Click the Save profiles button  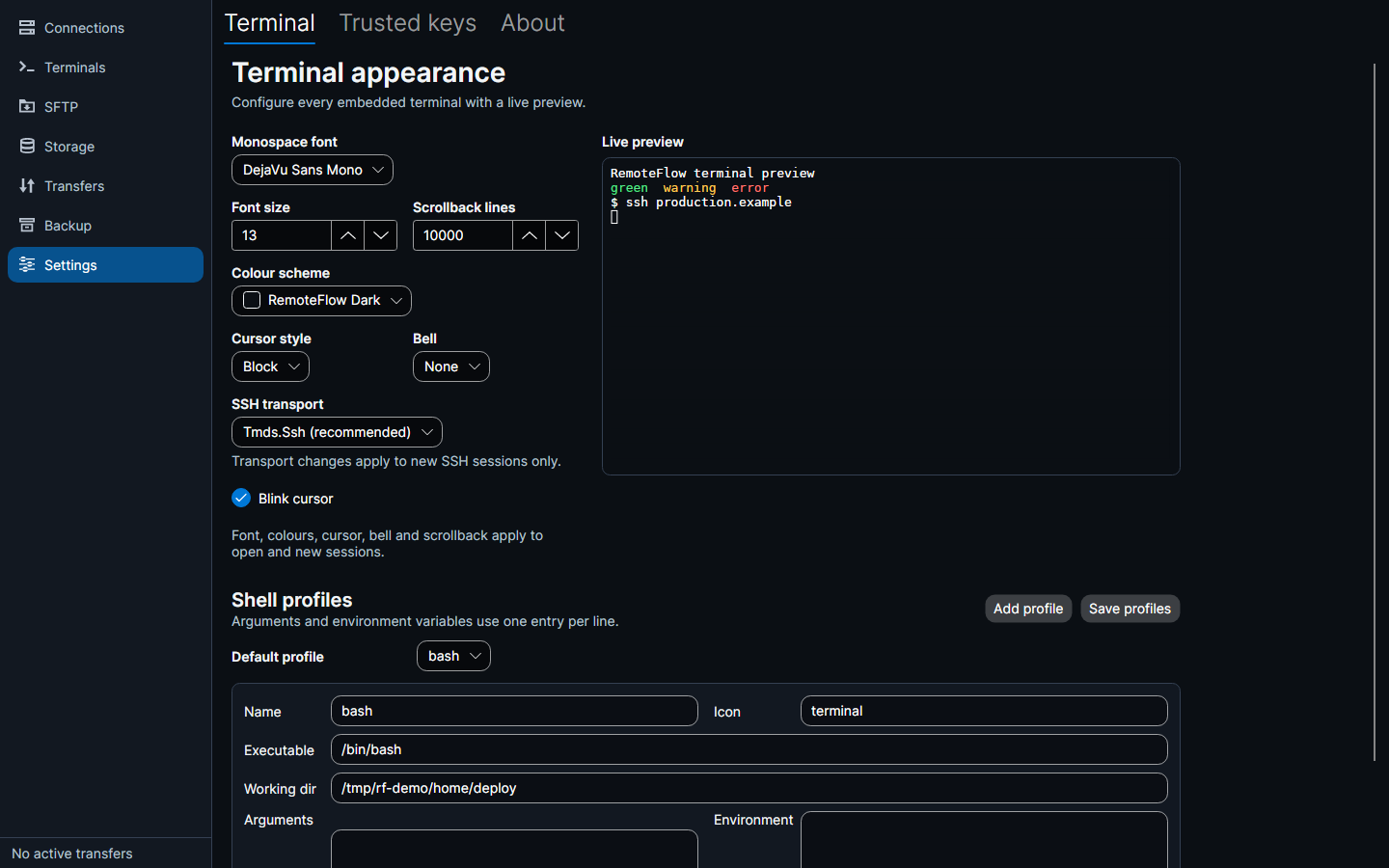[x=1130, y=609]
